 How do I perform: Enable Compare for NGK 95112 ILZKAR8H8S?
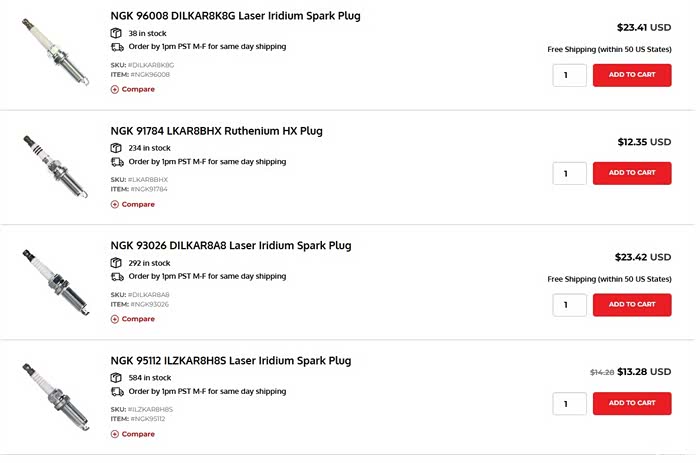pyautogui.click(x=133, y=434)
